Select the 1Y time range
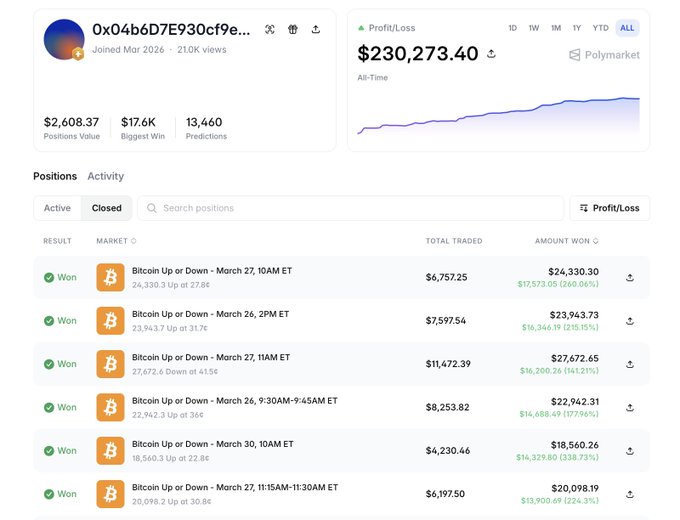Image resolution: width=680 pixels, height=520 pixels. [577, 28]
